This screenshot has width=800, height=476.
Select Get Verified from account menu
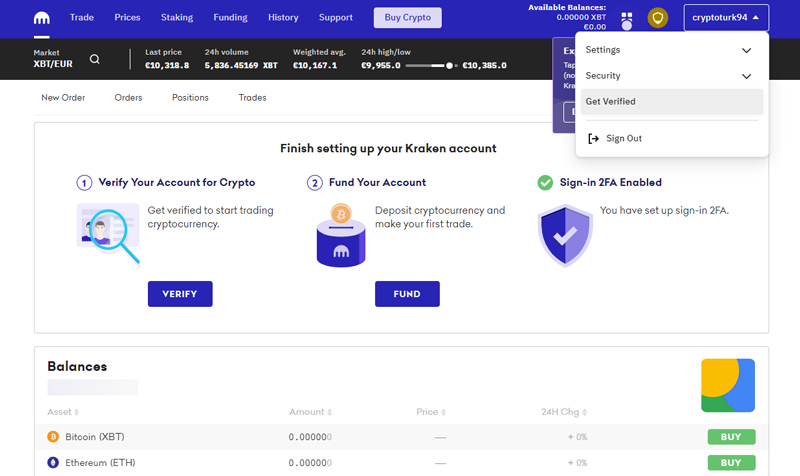tap(671, 102)
